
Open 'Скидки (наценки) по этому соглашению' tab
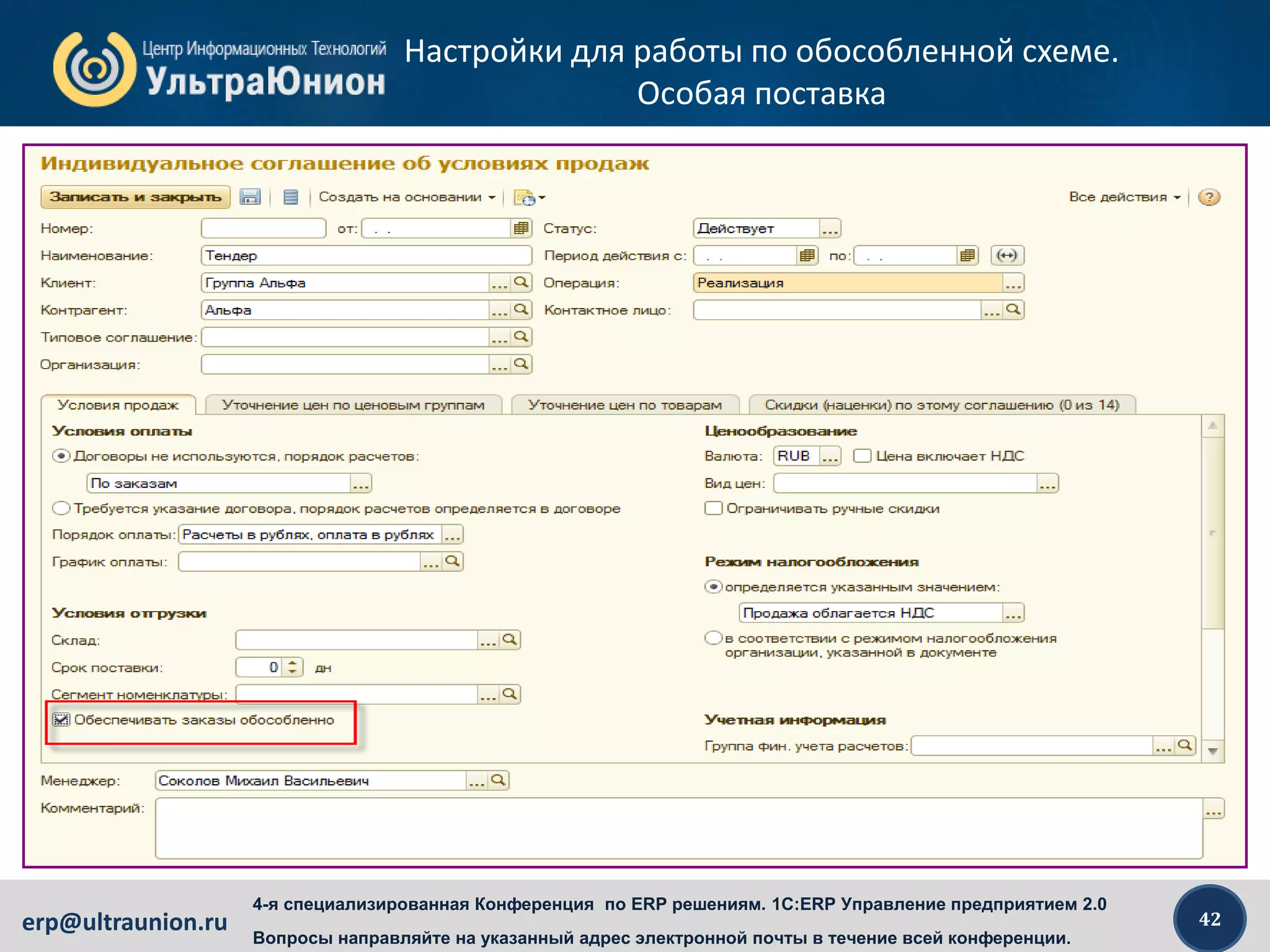(942, 405)
